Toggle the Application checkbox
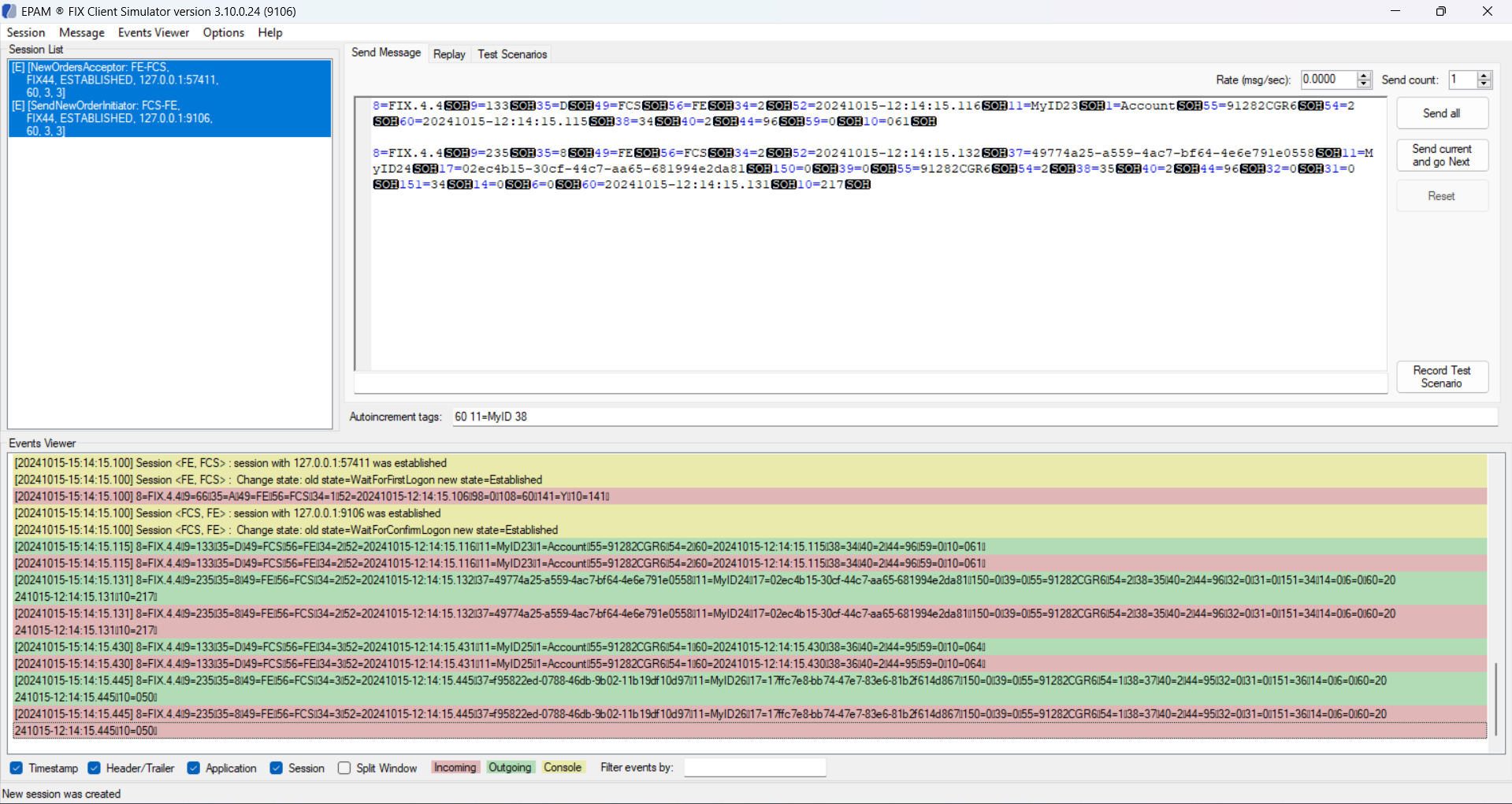The width and height of the screenshot is (1512, 804). 194,768
